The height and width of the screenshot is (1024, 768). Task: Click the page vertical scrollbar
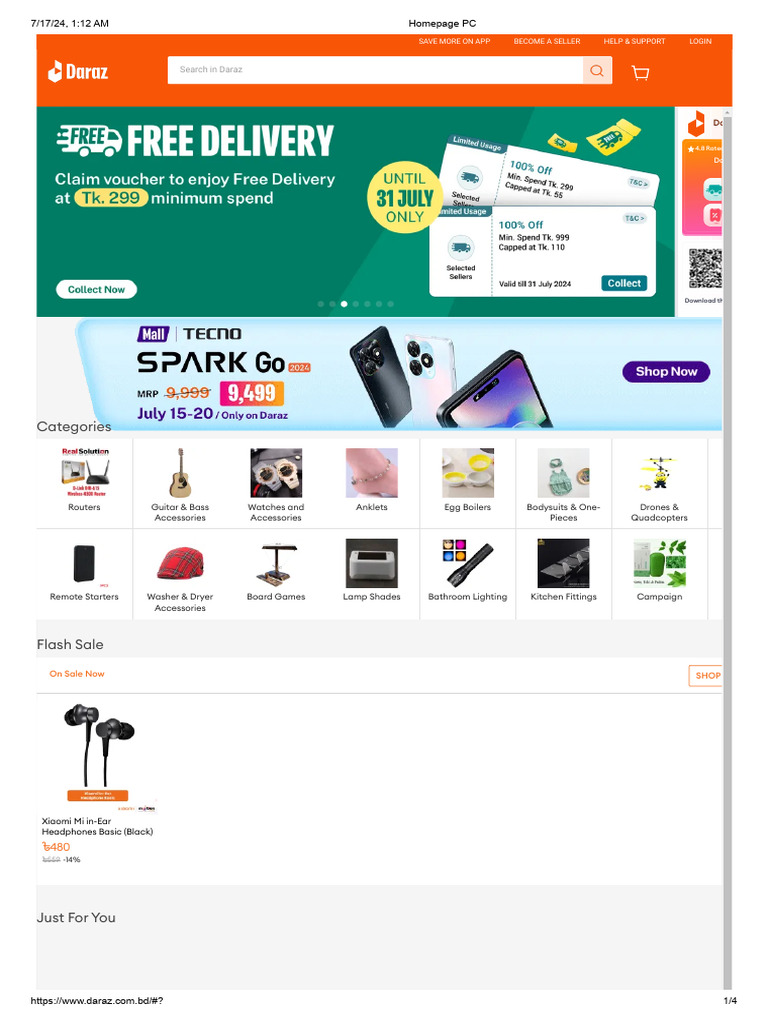[728, 549]
